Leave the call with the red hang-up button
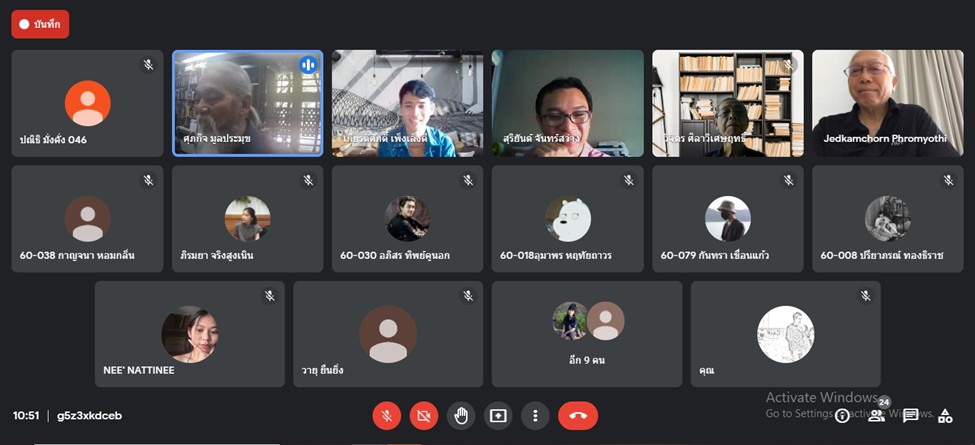This screenshot has height=445, width=975. (578, 416)
